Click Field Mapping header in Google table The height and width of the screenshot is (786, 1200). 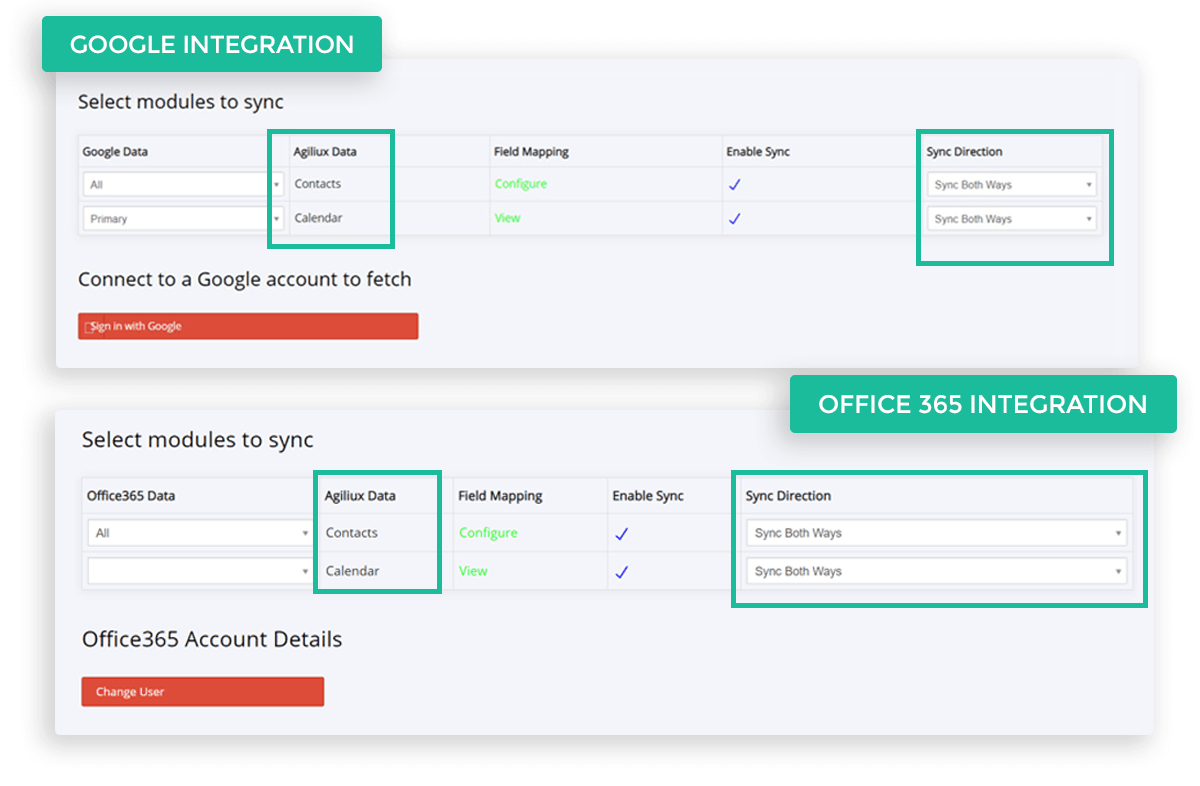(531, 152)
